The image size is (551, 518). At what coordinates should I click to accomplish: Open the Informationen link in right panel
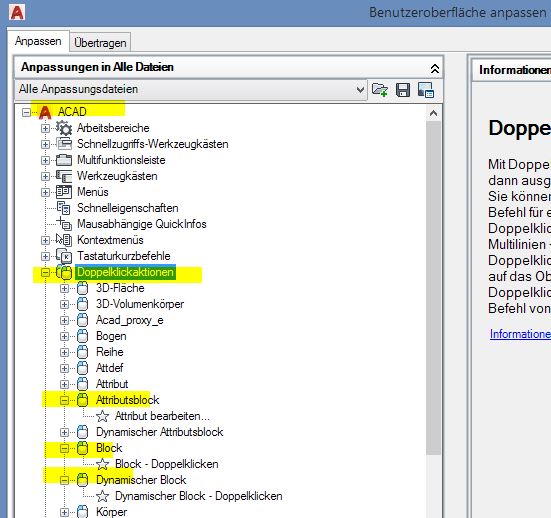point(520,334)
